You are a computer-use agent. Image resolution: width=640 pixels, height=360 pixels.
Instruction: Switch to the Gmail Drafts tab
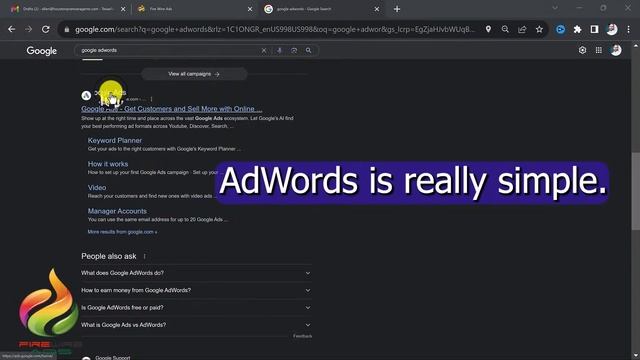[68, 9]
